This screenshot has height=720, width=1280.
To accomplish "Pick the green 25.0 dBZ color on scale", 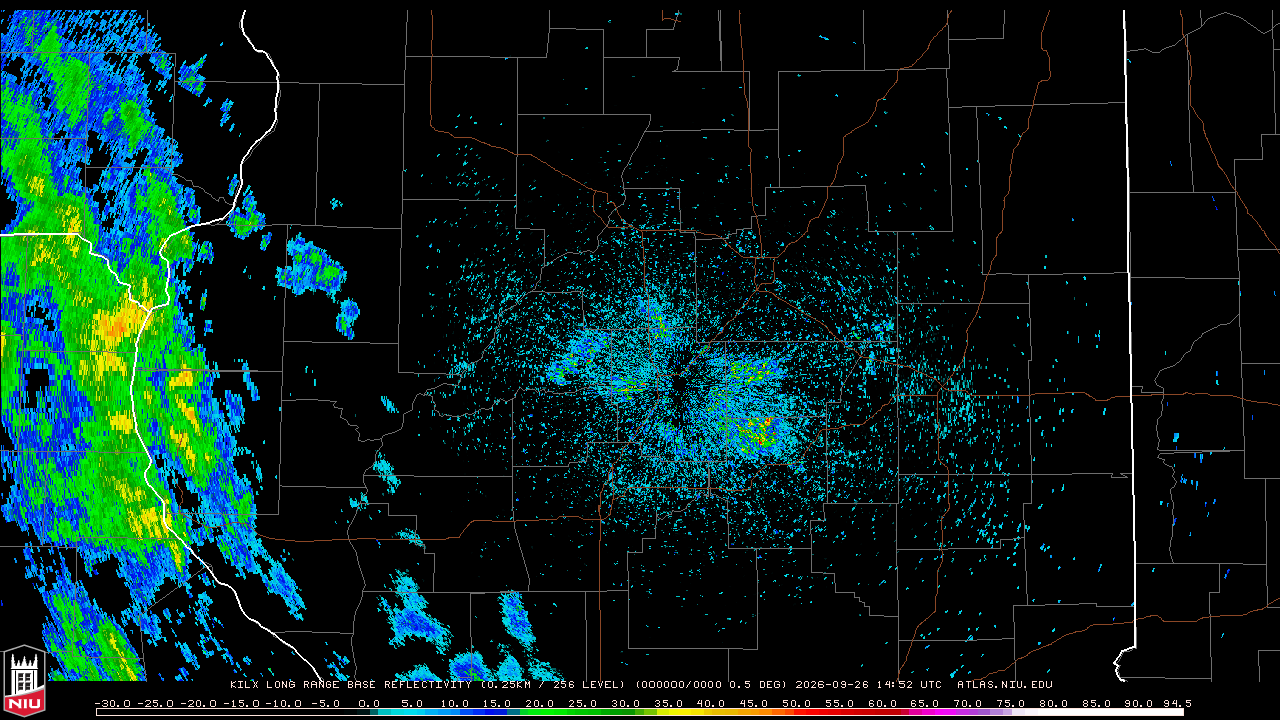I will pyautogui.click(x=583, y=712).
